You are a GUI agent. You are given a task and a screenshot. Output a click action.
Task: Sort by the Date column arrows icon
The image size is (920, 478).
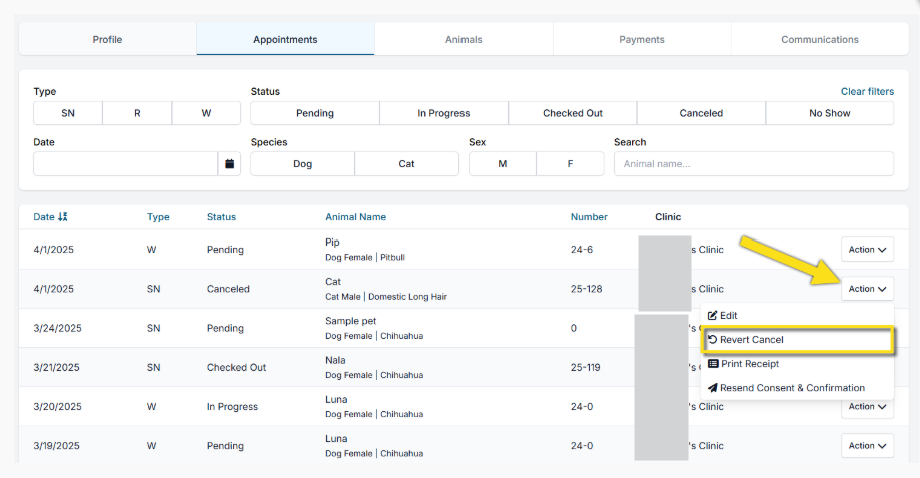click(63, 217)
